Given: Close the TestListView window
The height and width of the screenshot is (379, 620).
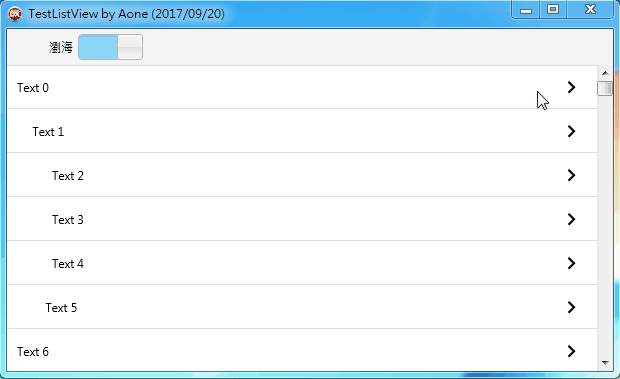Looking at the screenshot, I should (590, 10).
